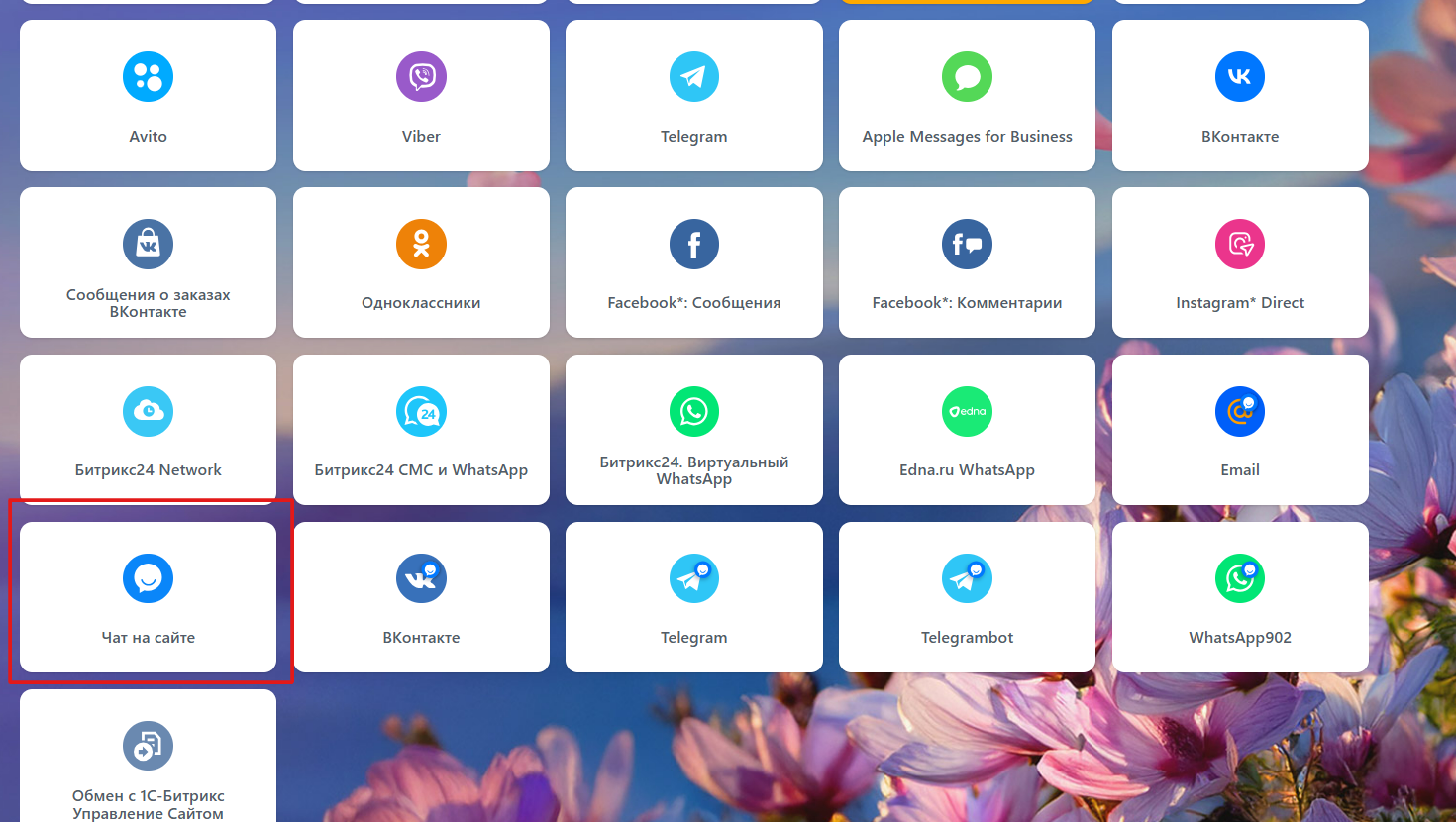Open the Email channel icon

1240,412
